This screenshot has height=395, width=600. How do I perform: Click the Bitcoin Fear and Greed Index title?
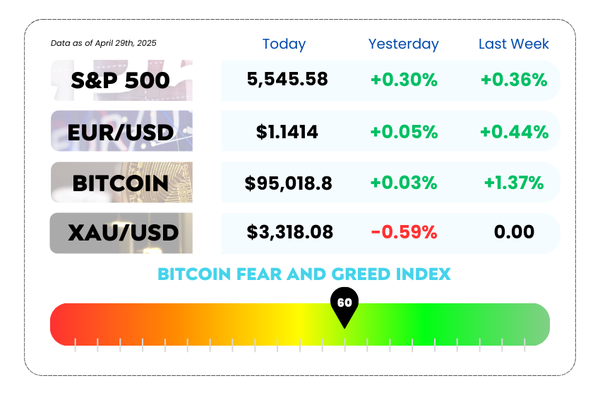pos(304,274)
